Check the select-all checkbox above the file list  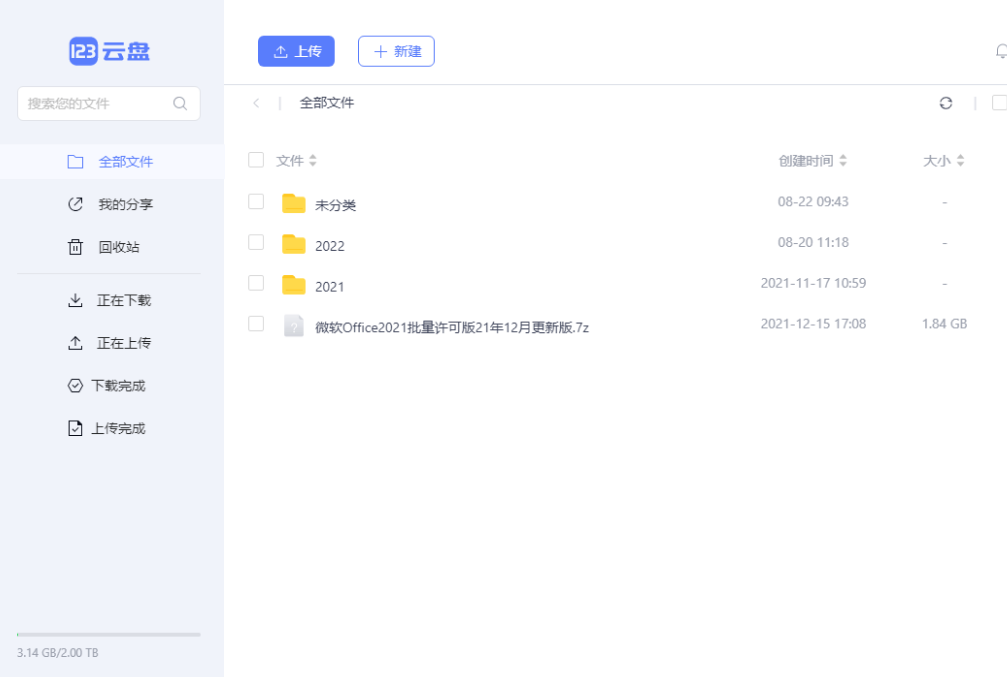pos(256,160)
